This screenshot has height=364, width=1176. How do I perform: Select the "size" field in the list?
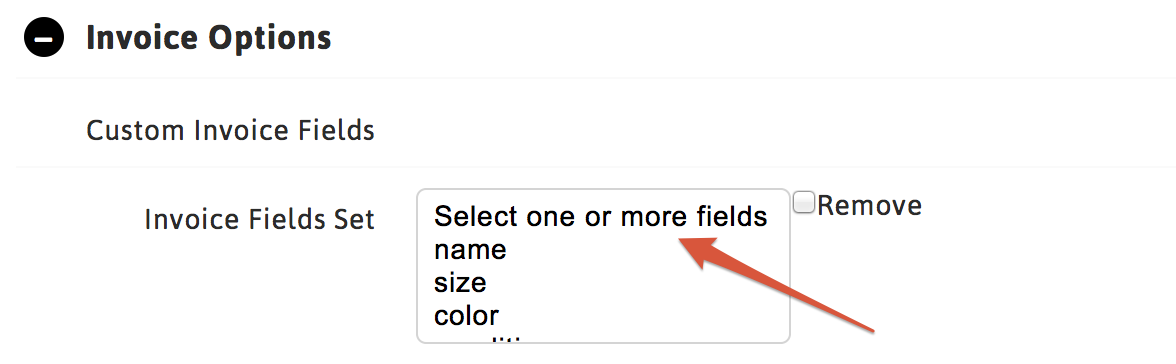460,282
